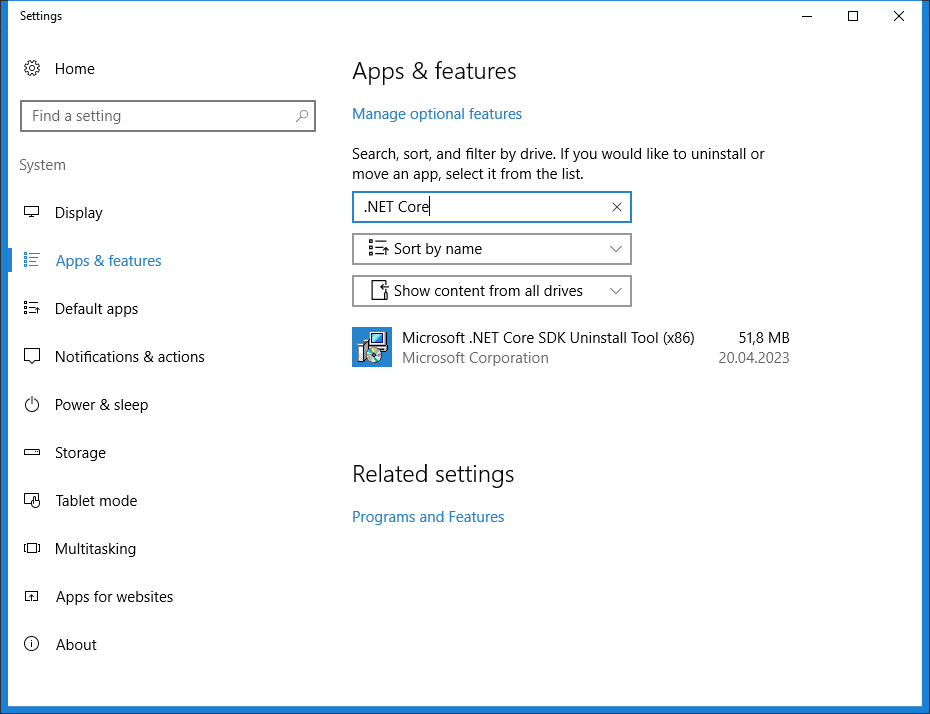Expand the search magnifier in Find a setting
Screen dimensions: 930x714
pyautogui.click(x=301, y=116)
